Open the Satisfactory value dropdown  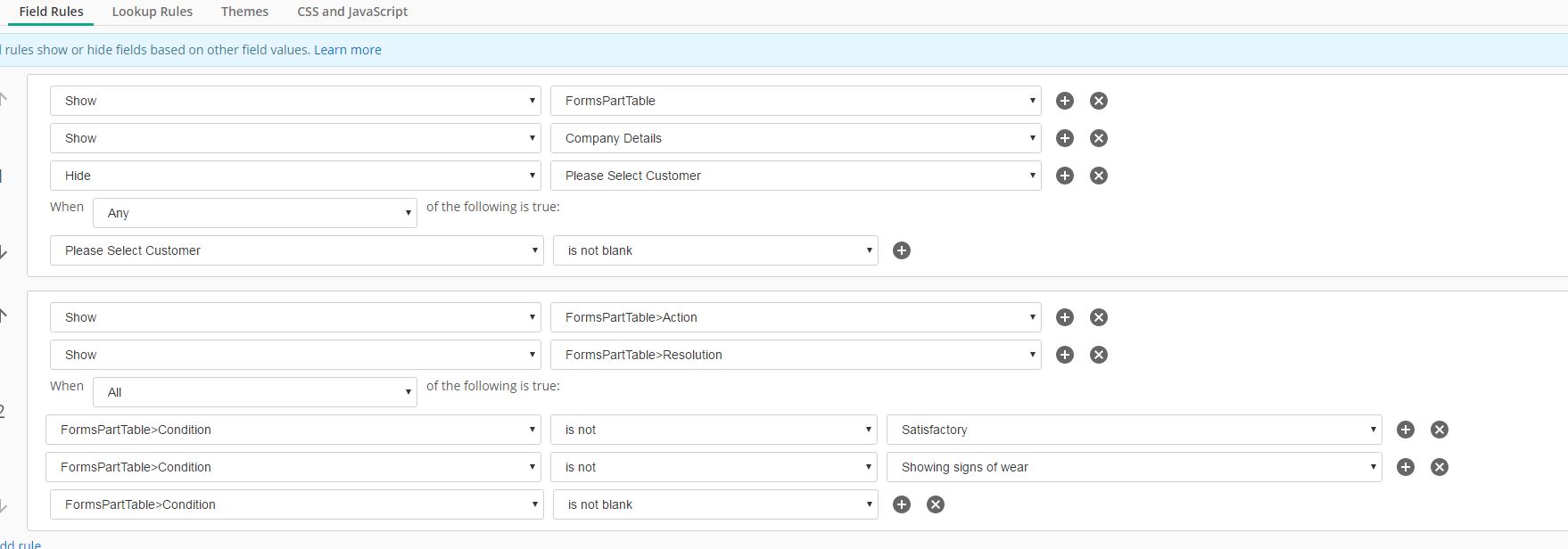[1134, 430]
